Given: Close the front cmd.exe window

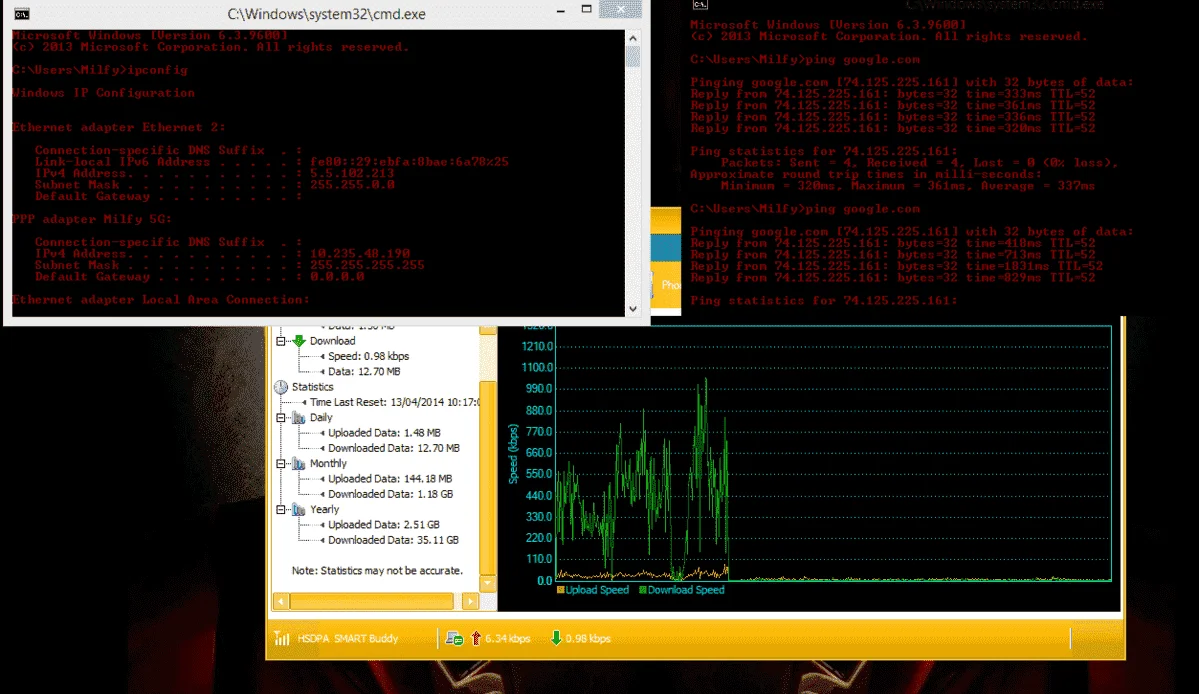Looking at the screenshot, I should 620,9.
